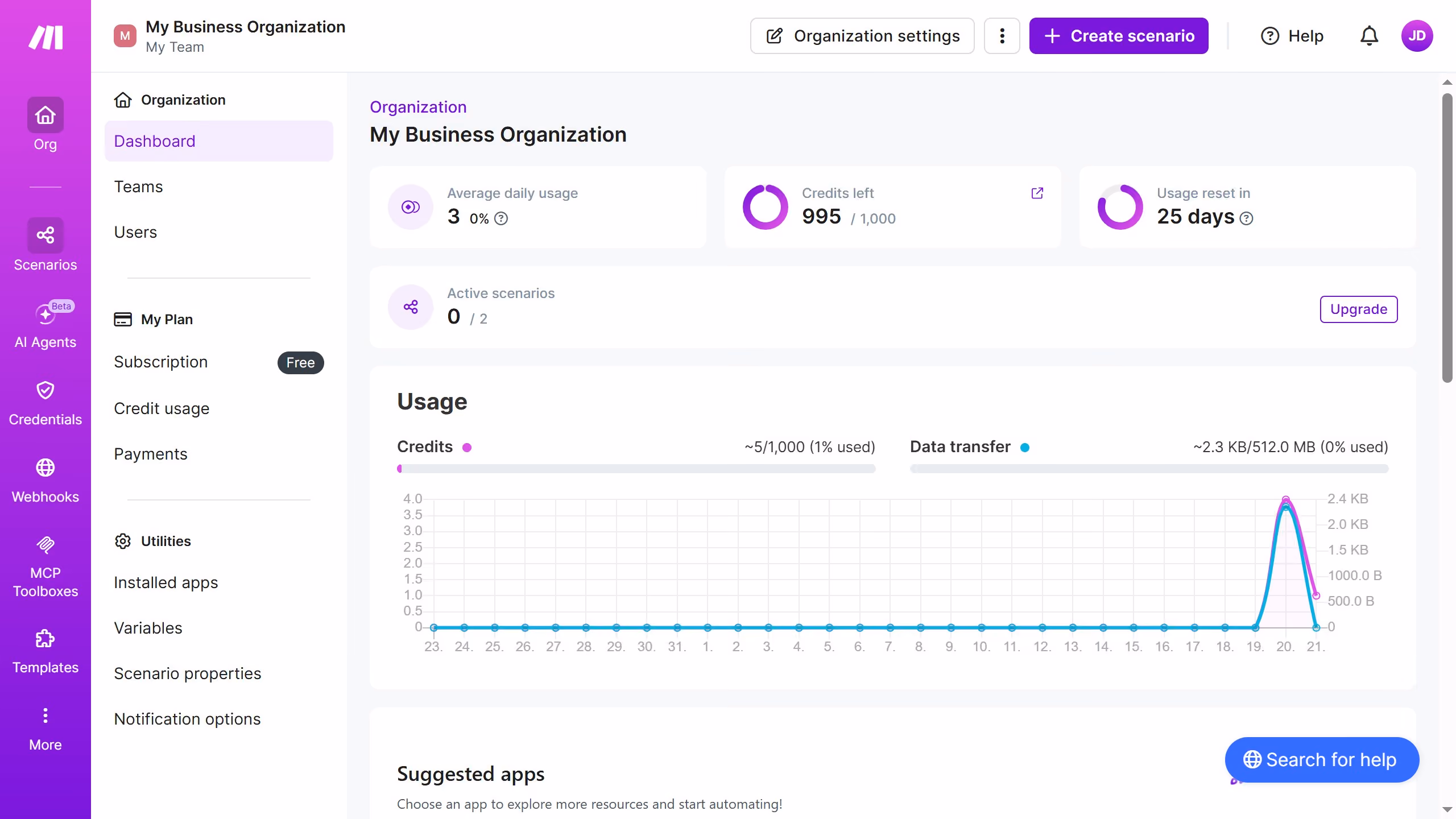Click the Usage reset donut chart

[1120, 207]
